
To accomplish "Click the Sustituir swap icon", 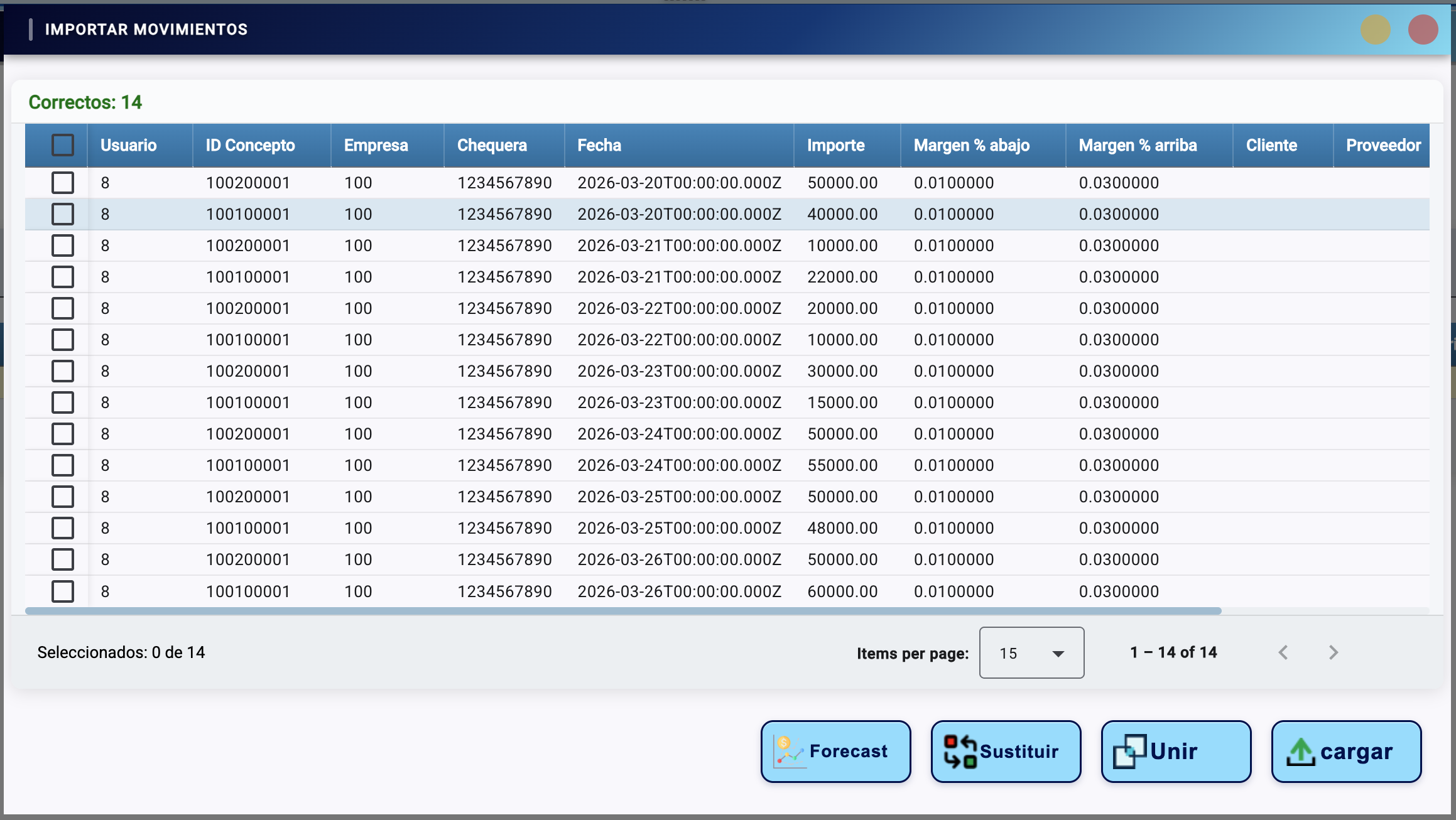I will (960, 752).
